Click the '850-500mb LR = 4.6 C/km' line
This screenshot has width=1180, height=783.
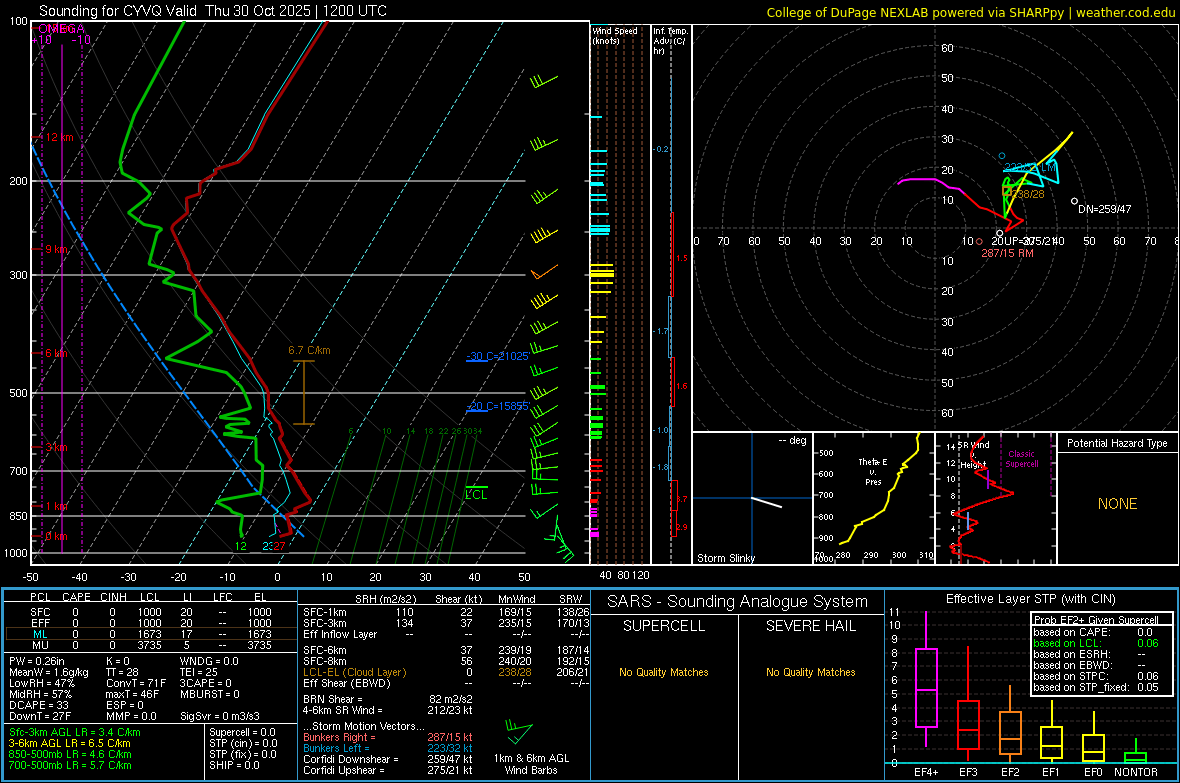tap(70, 754)
